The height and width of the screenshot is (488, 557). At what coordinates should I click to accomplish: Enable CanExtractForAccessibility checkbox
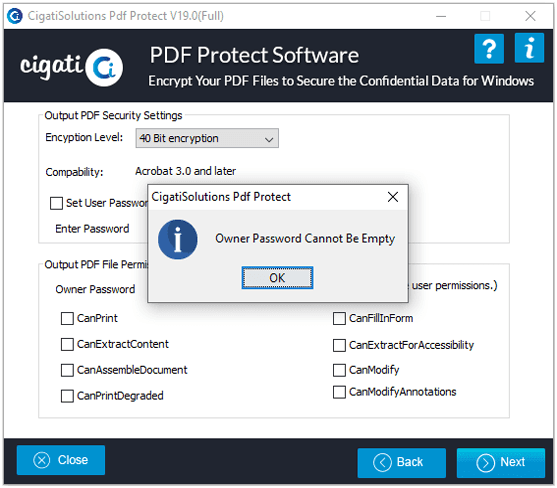(339, 345)
